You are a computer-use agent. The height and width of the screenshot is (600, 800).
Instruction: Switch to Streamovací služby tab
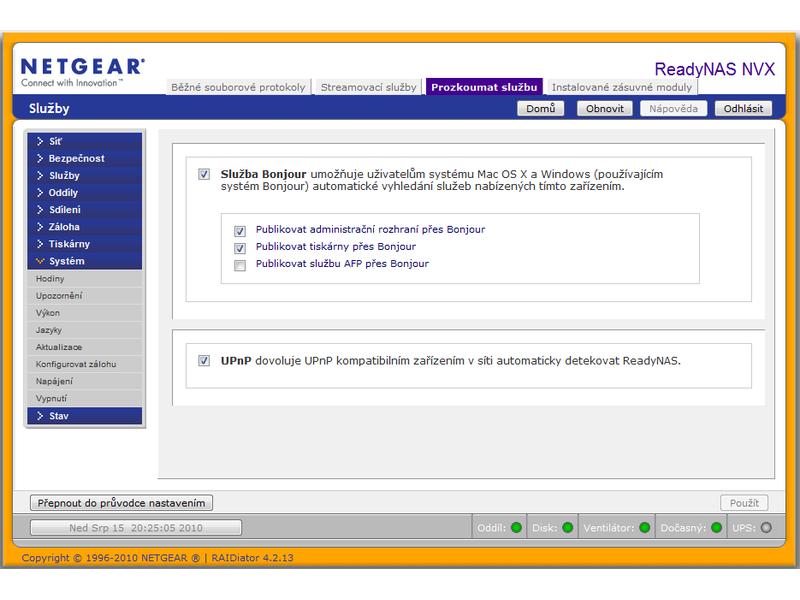pyautogui.click(x=368, y=87)
